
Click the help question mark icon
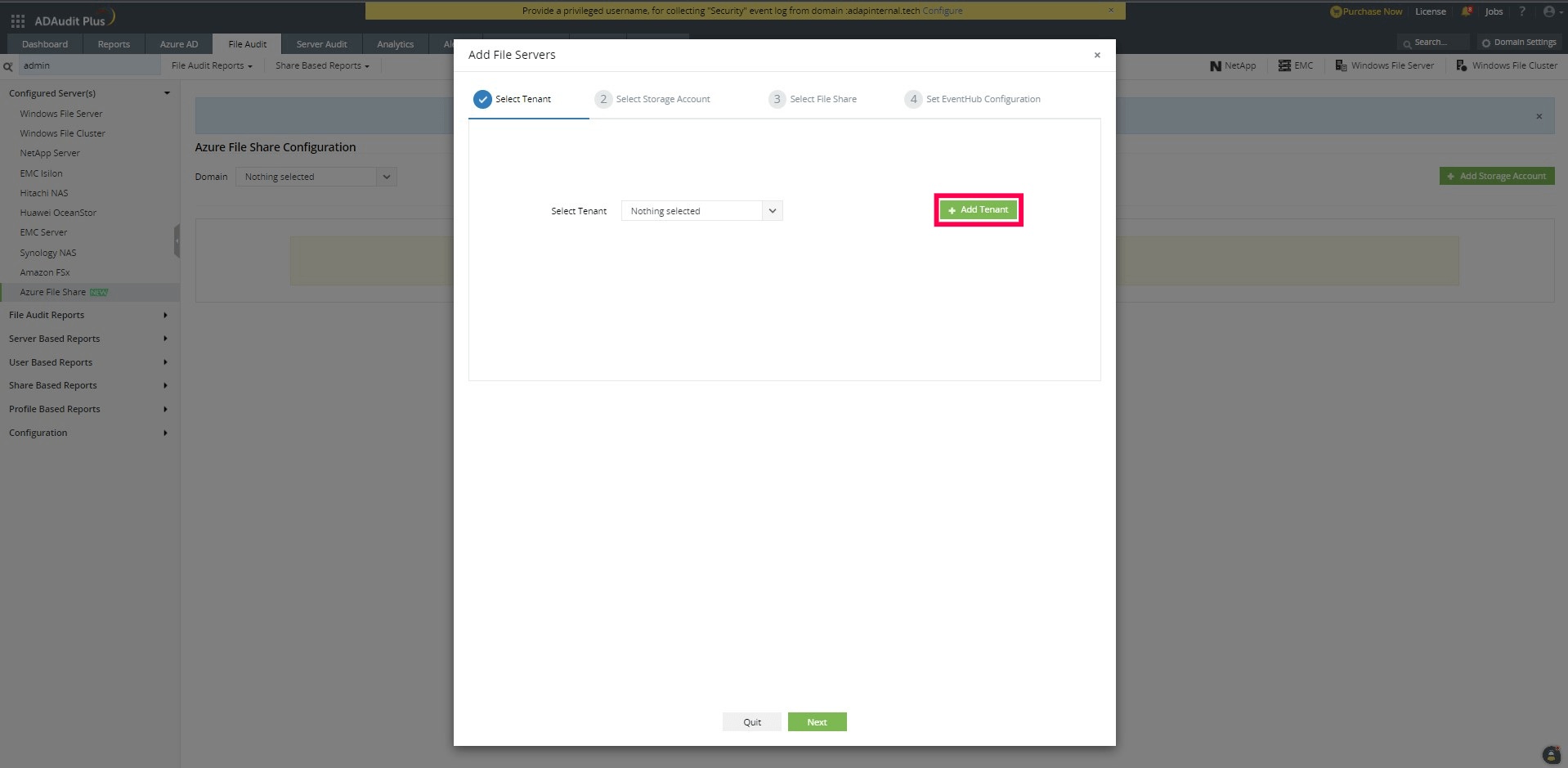(1521, 11)
